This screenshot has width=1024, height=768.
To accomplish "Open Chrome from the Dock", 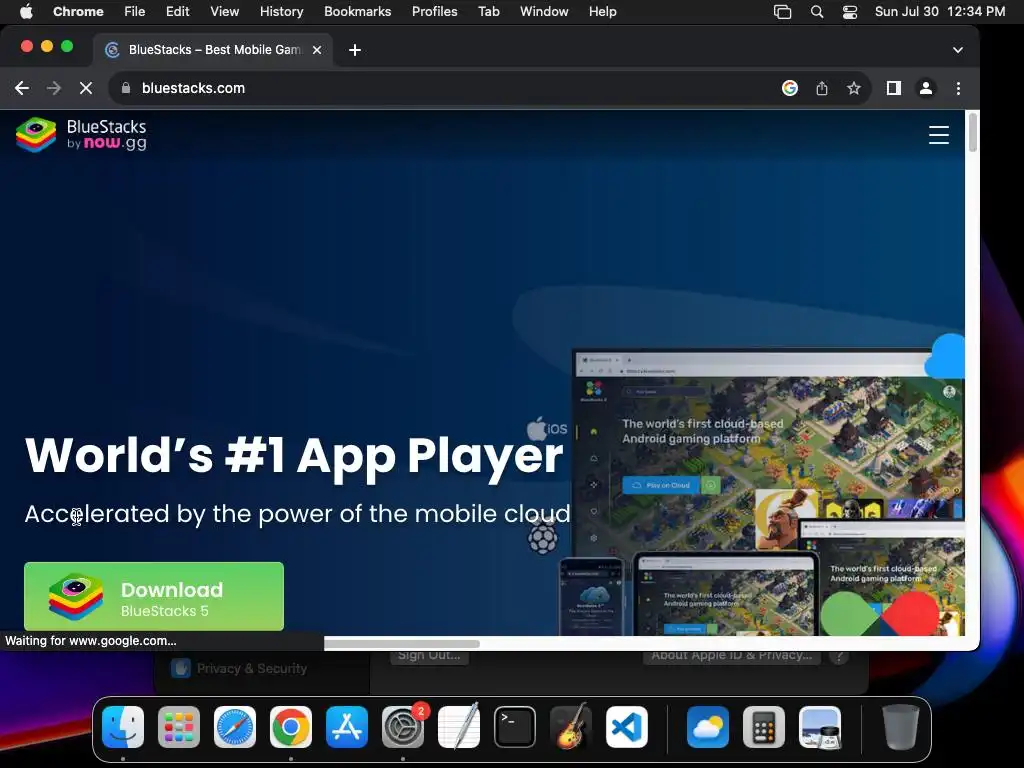I will pyautogui.click(x=291, y=727).
